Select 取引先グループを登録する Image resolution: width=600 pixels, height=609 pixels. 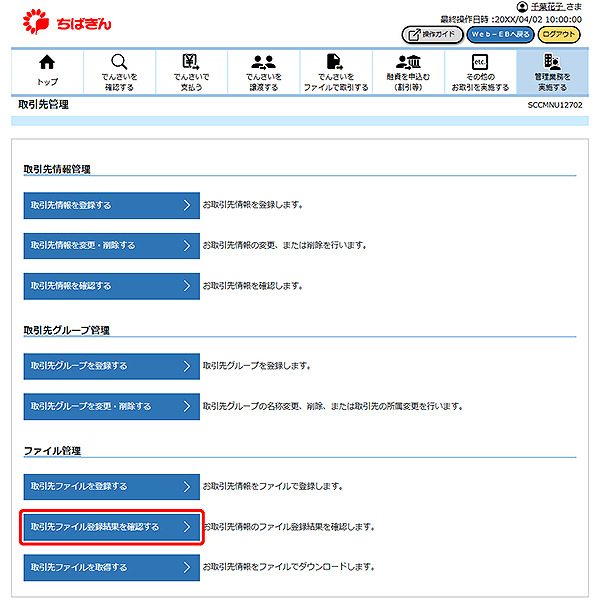(x=111, y=366)
